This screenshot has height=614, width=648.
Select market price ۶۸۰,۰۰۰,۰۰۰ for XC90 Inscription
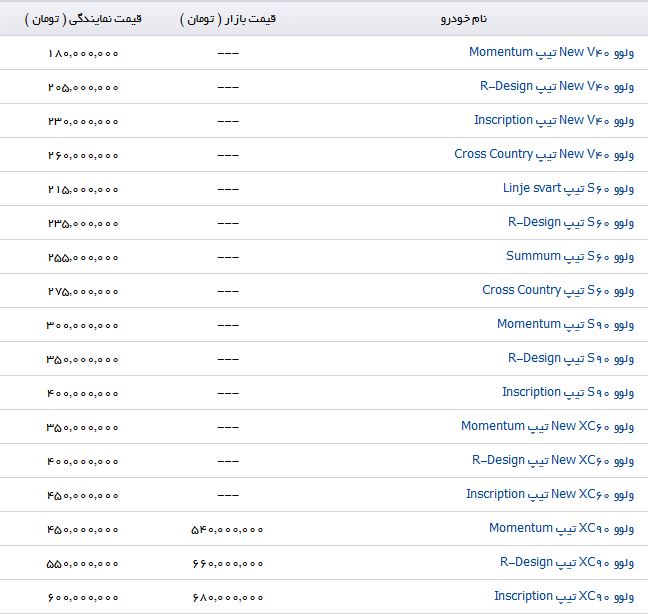click(228, 598)
